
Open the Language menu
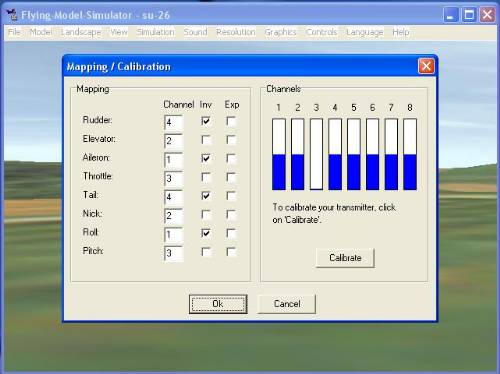365,32
